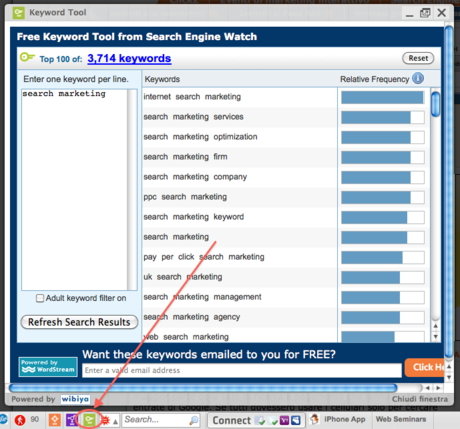The width and height of the screenshot is (460, 429).
Task: Select the 'search marketing firm' keyword
Action: click(185, 157)
